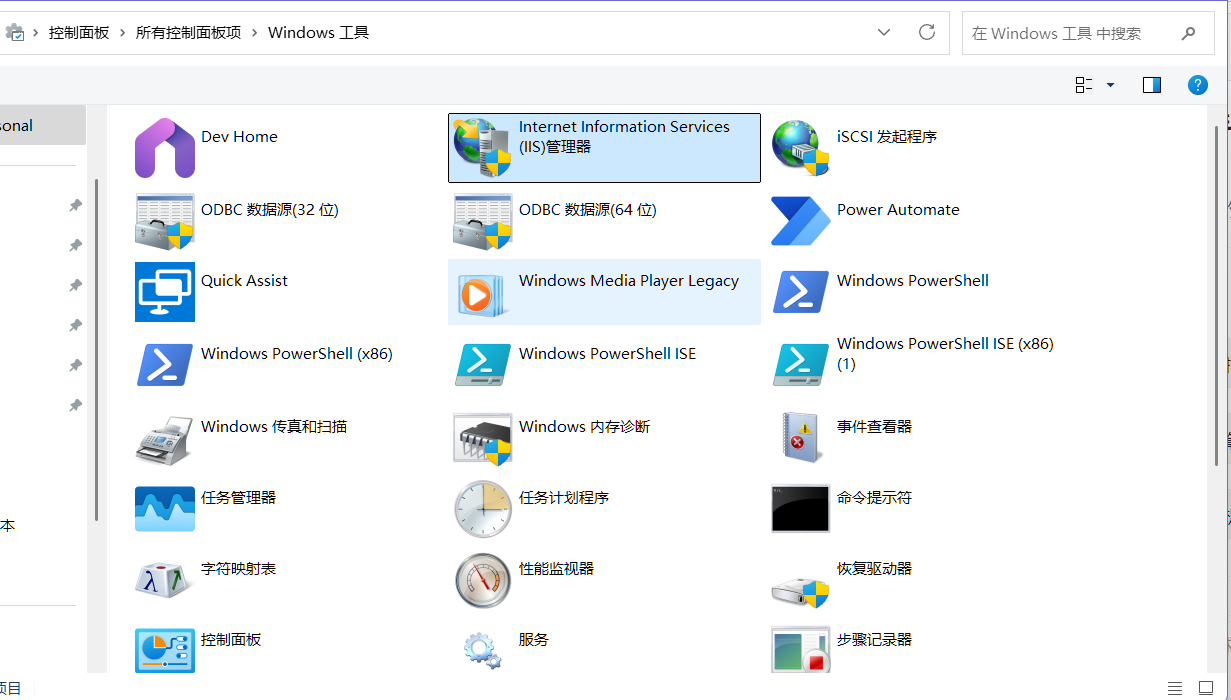Select the Power Automate label
The image size is (1231, 700).
(x=898, y=210)
